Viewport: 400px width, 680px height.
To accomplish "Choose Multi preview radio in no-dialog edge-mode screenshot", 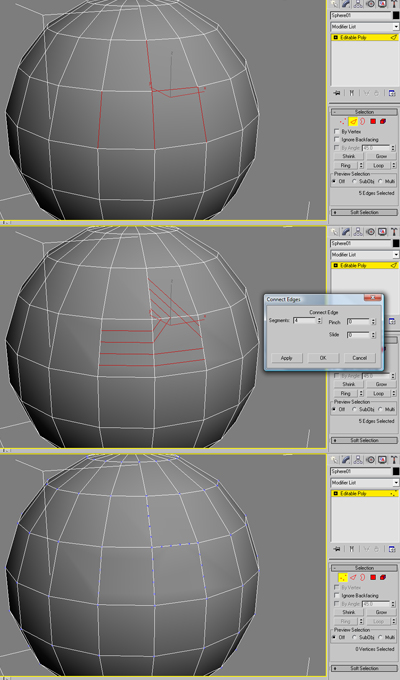I will [x=380, y=181].
